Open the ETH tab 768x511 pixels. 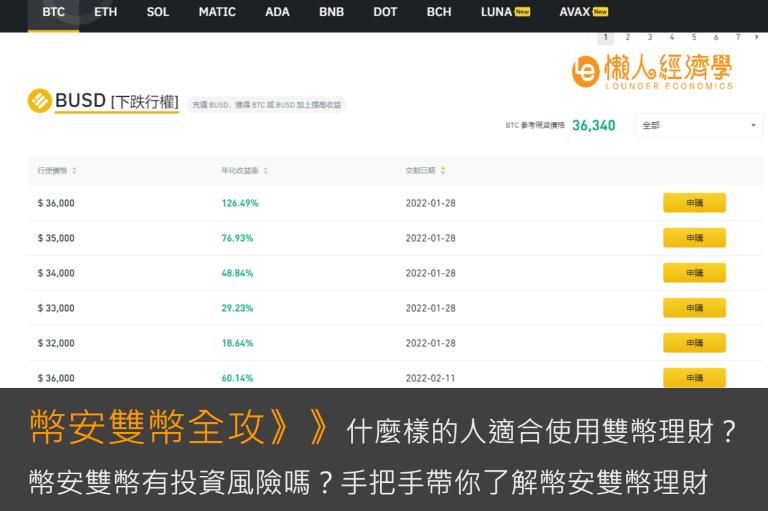coord(106,12)
